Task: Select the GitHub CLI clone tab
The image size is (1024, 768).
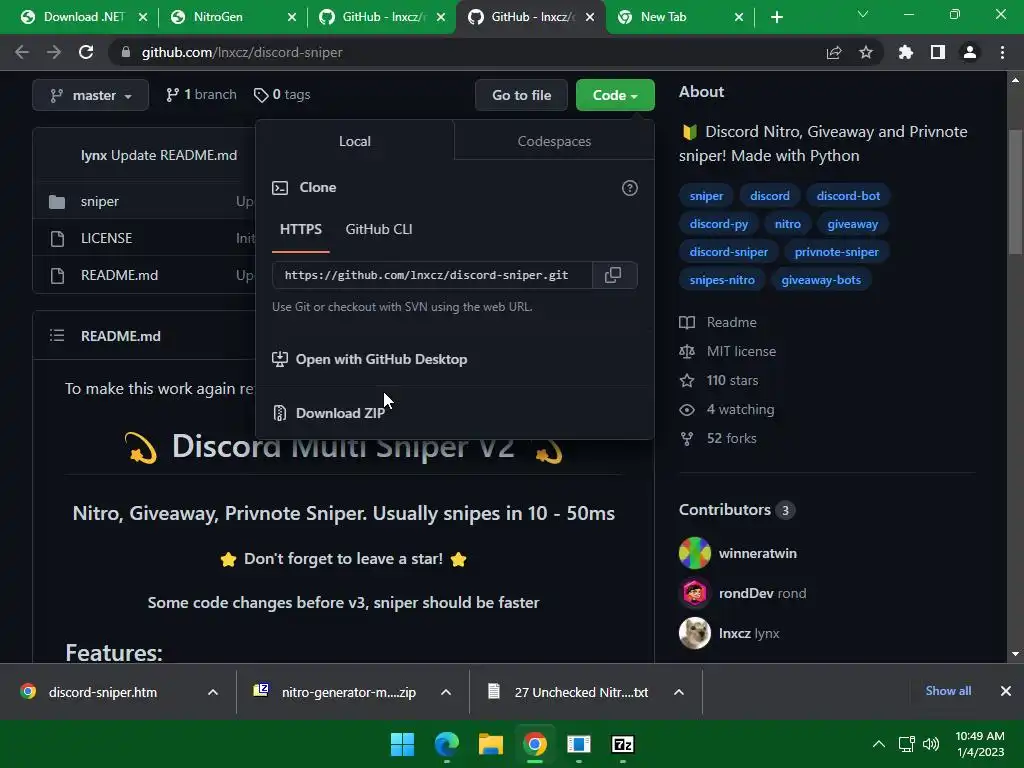Action: click(x=379, y=229)
